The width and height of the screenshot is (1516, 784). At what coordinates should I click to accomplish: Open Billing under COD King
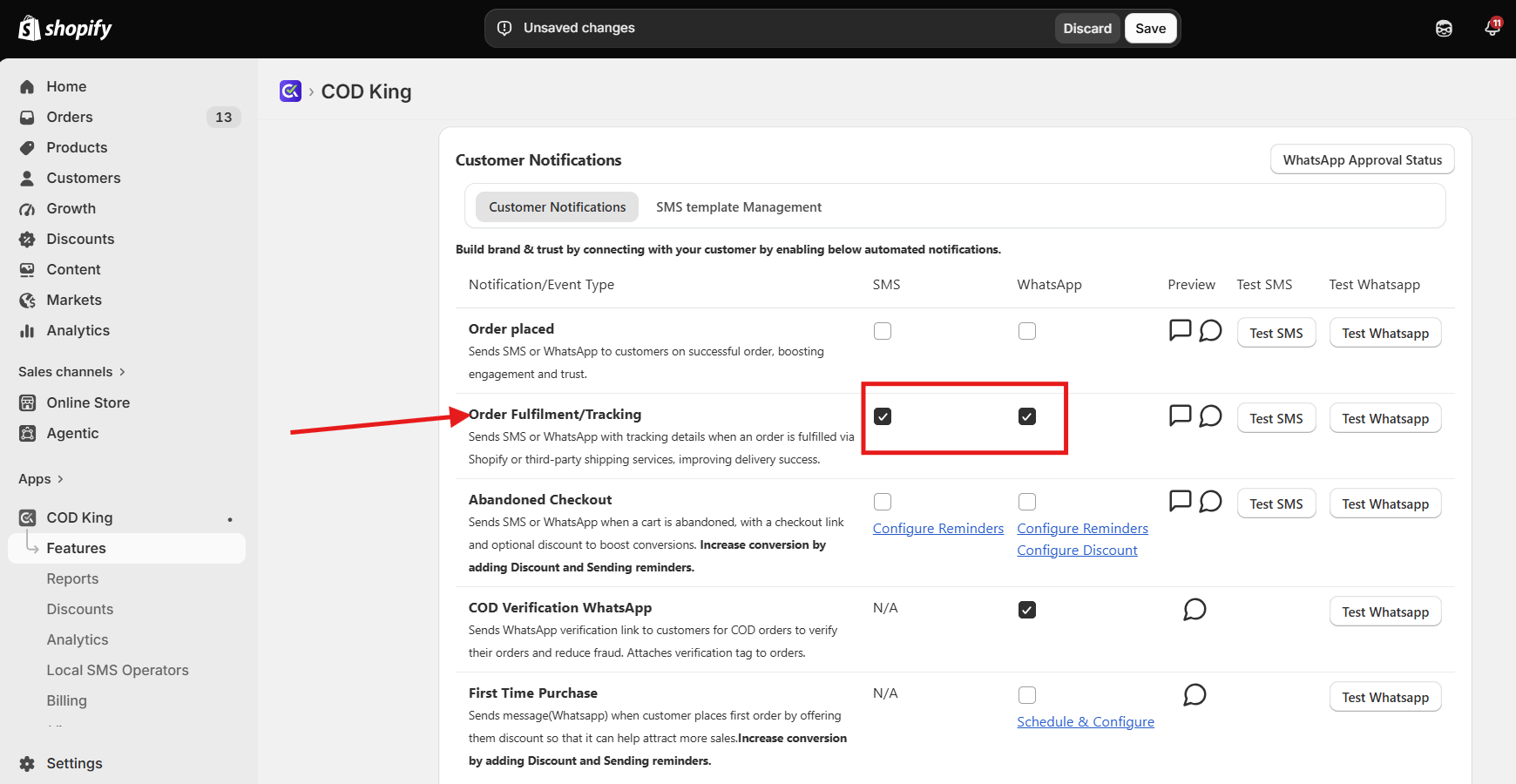[x=67, y=700]
